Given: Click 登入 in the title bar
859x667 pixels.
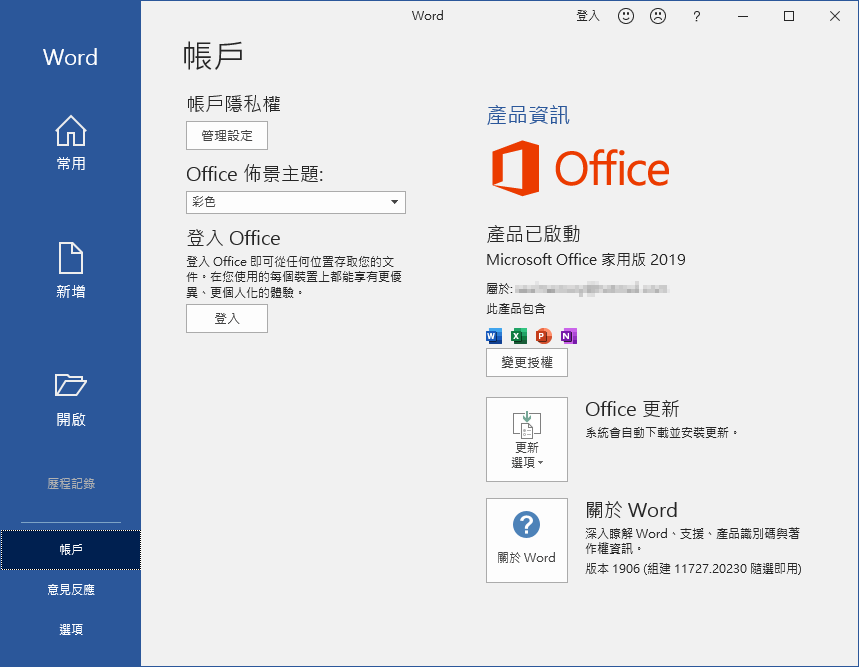Looking at the screenshot, I should [x=587, y=16].
